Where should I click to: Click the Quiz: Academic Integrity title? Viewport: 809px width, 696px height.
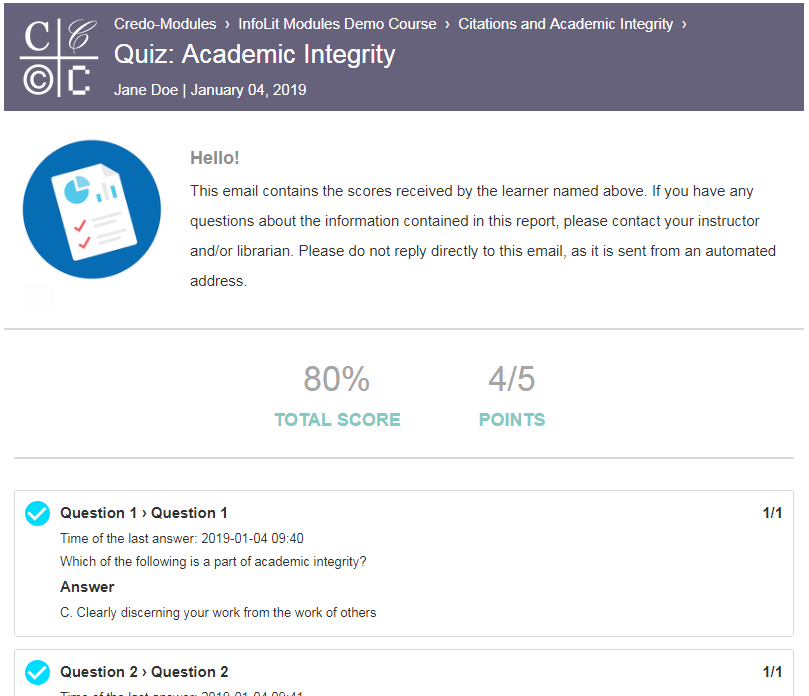pyautogui.click(x=254, y=55)
